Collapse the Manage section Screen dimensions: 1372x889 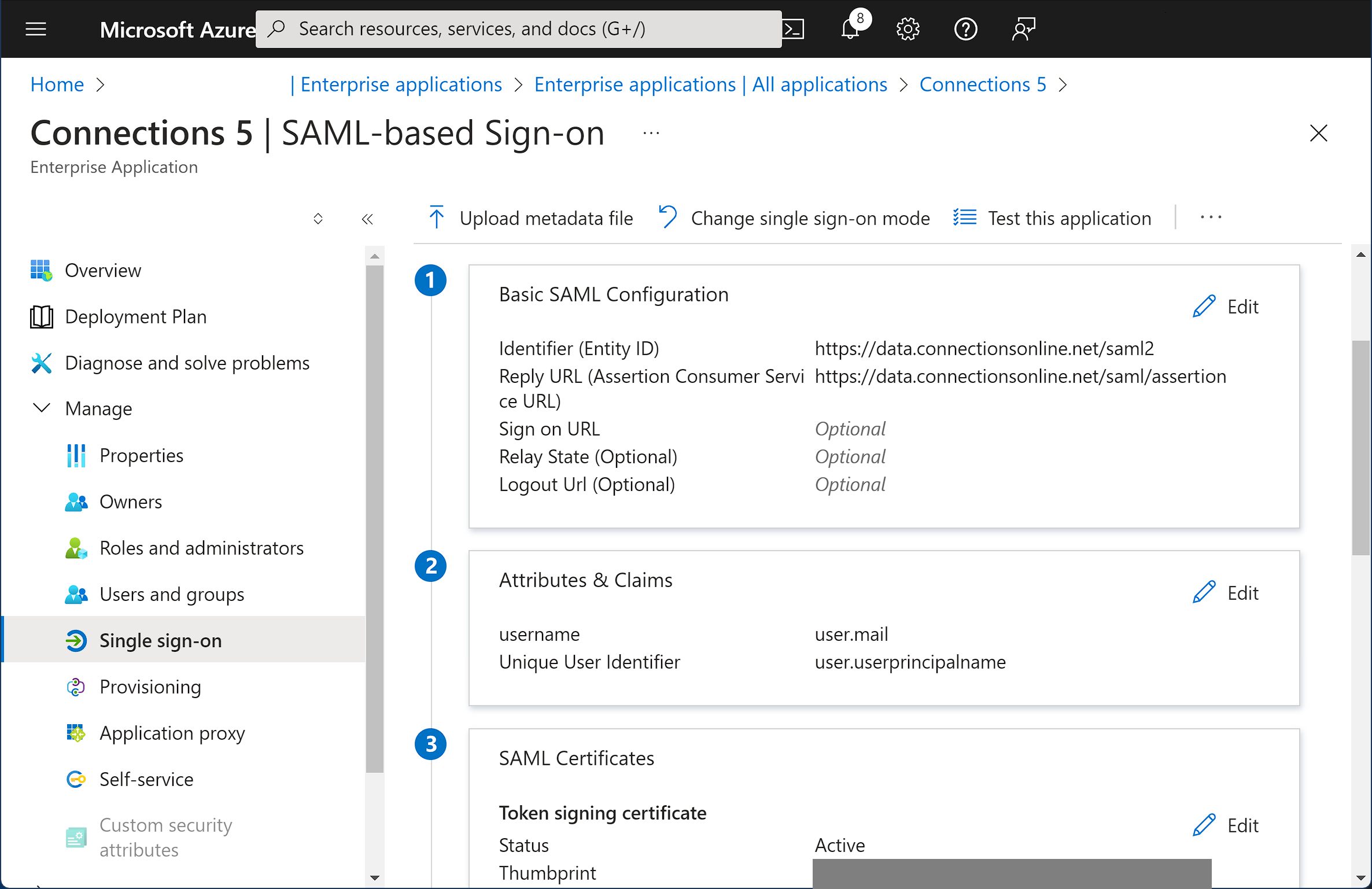[x=41, y=408]
